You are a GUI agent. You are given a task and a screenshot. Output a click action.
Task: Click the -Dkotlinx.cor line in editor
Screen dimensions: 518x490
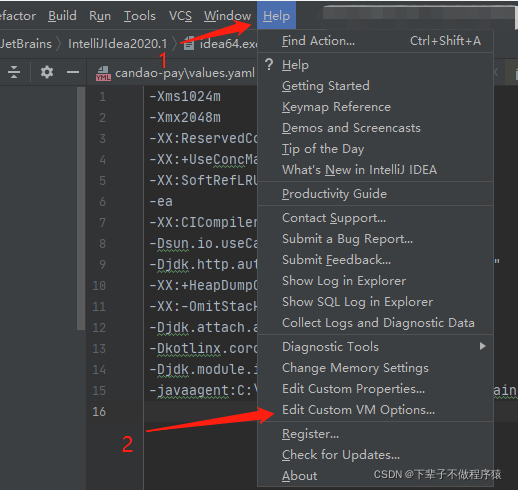point(203,349)
